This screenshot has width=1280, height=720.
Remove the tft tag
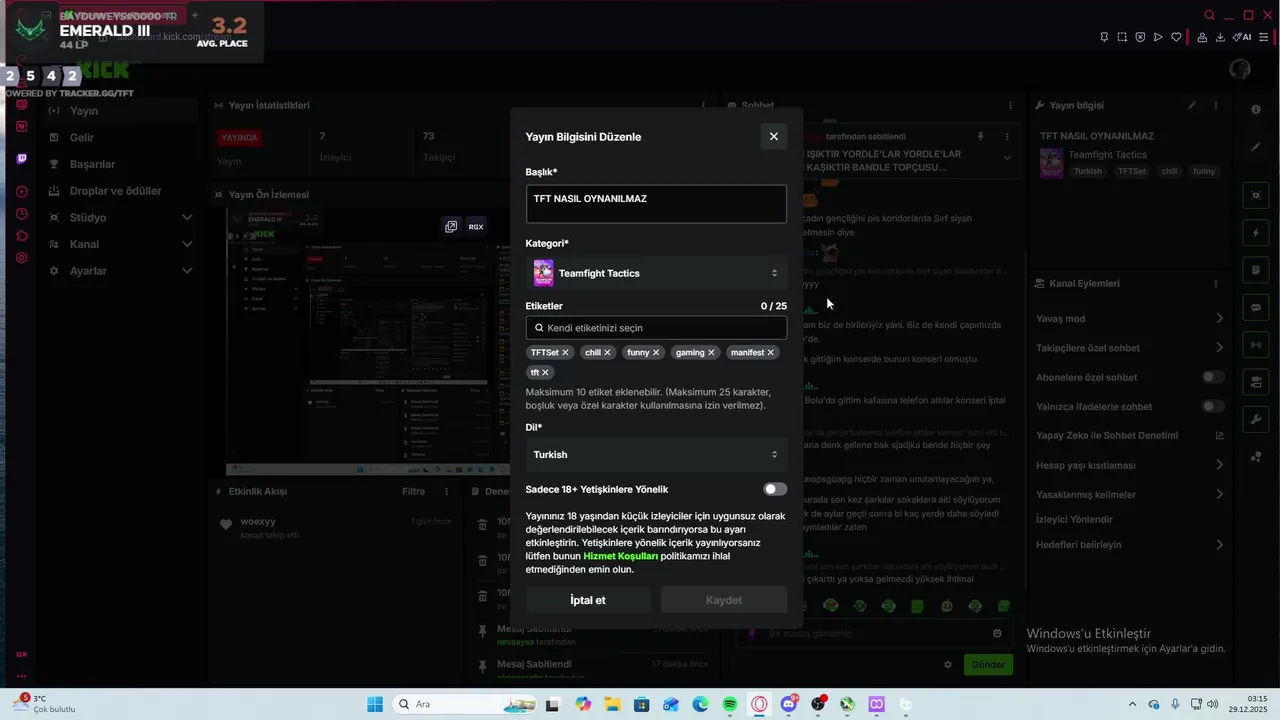(545, 373)
